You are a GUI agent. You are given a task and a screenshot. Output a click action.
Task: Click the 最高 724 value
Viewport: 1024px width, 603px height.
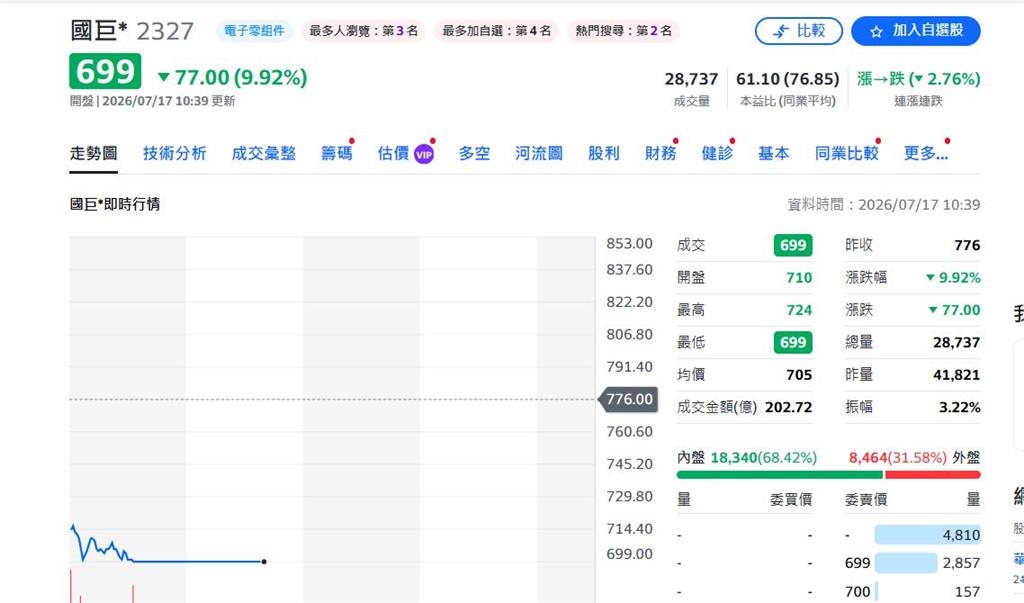[x=799, y=310]
